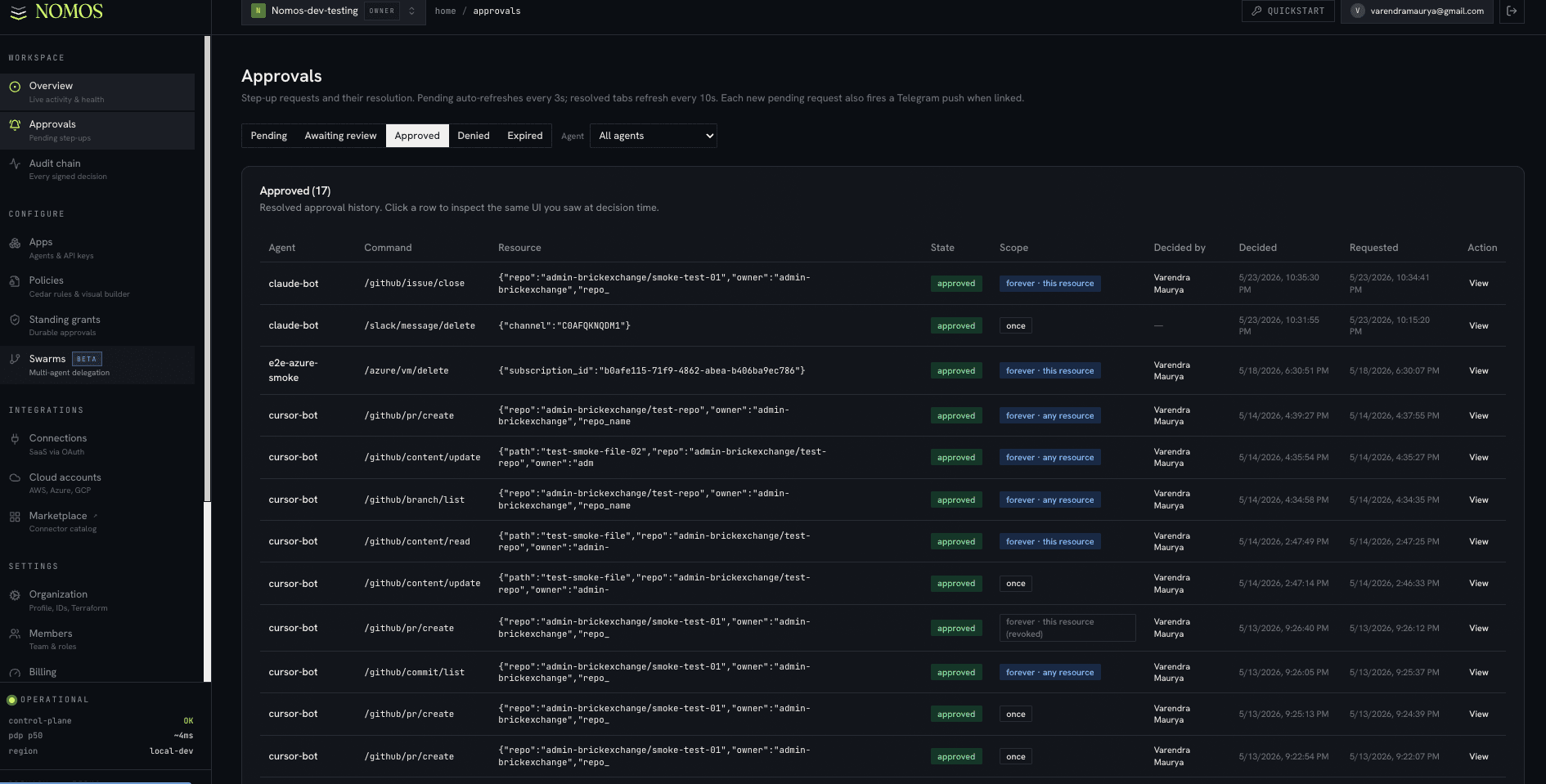Click the NOMOS logo icon
1546x784 pixels.
point(18,12)
